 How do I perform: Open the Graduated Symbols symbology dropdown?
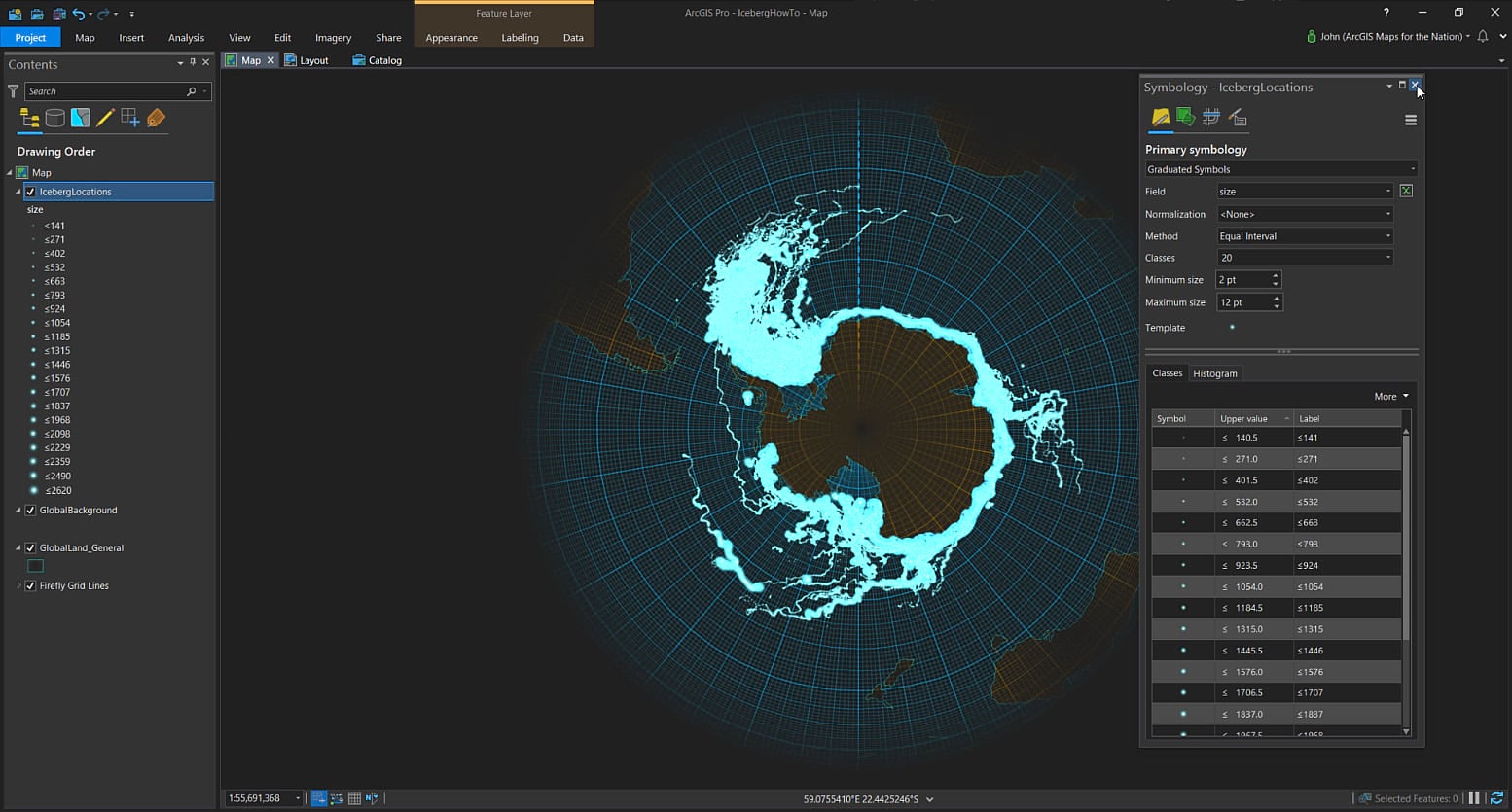pos(1279,169)
